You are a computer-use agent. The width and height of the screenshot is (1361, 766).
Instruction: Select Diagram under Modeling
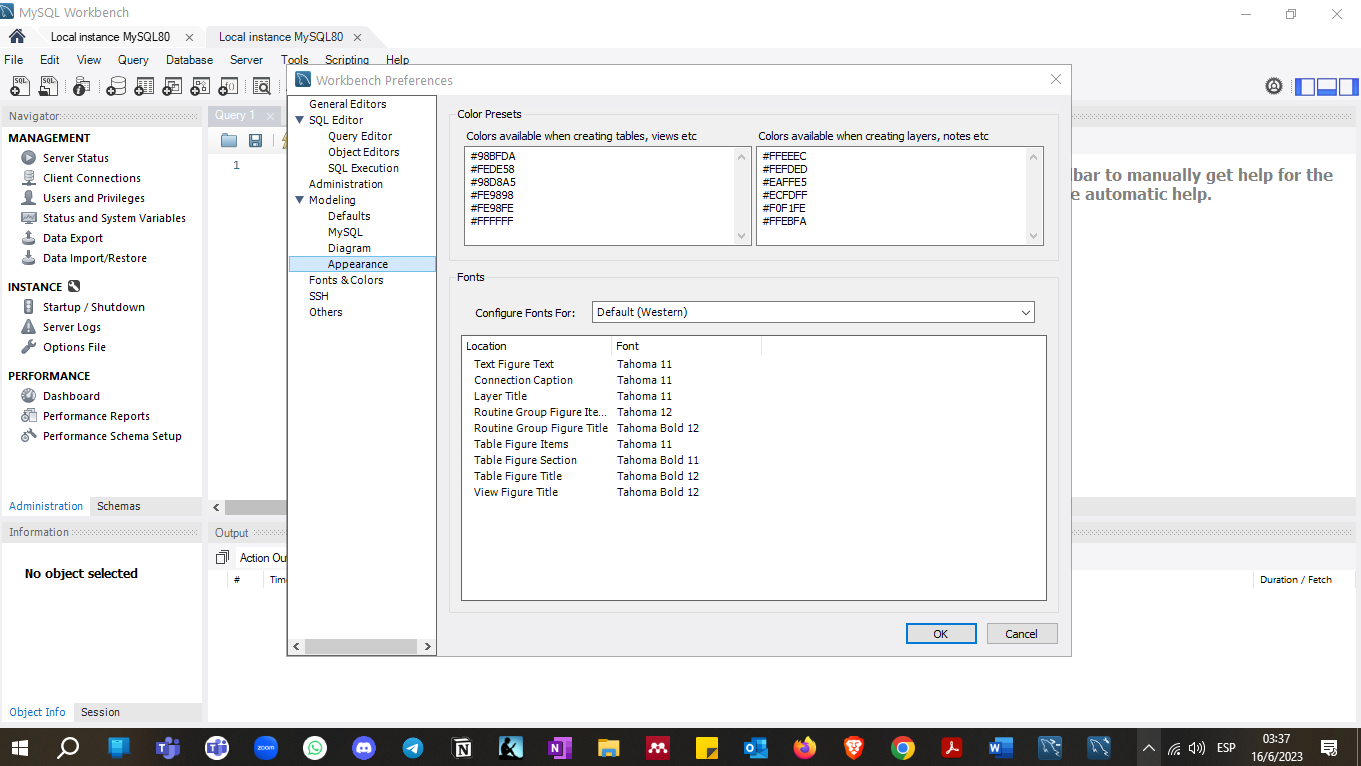(349, 248)
